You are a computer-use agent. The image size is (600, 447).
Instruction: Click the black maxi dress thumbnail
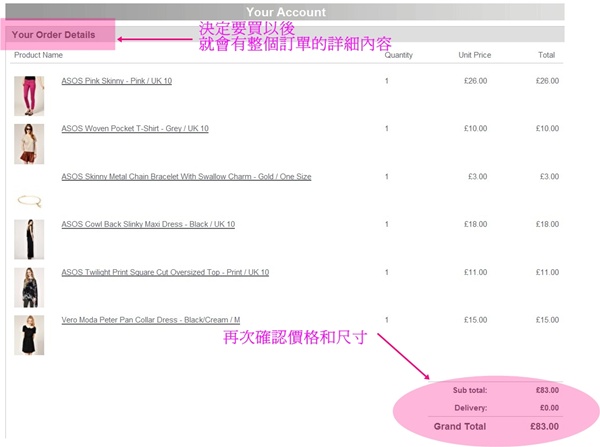pos(29,240)
